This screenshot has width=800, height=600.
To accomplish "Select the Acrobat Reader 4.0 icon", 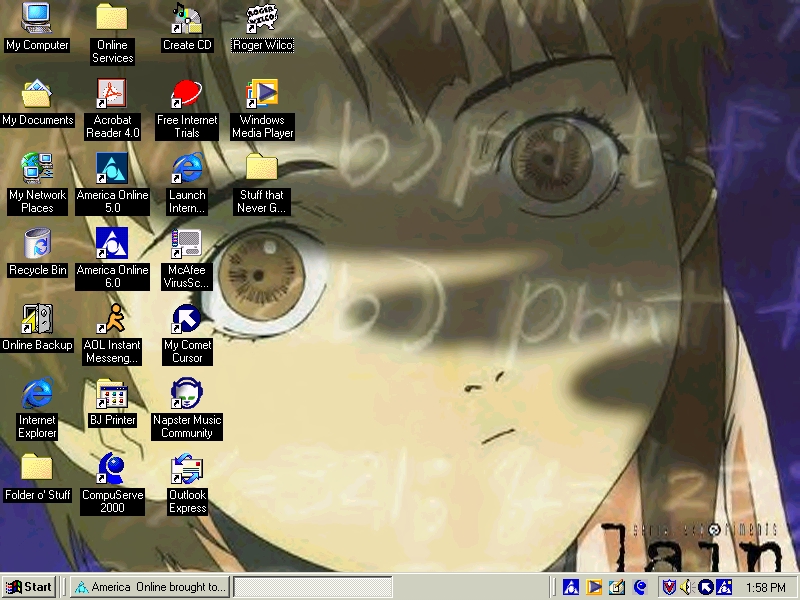I will pyautogui.click(x=112, y=94).
